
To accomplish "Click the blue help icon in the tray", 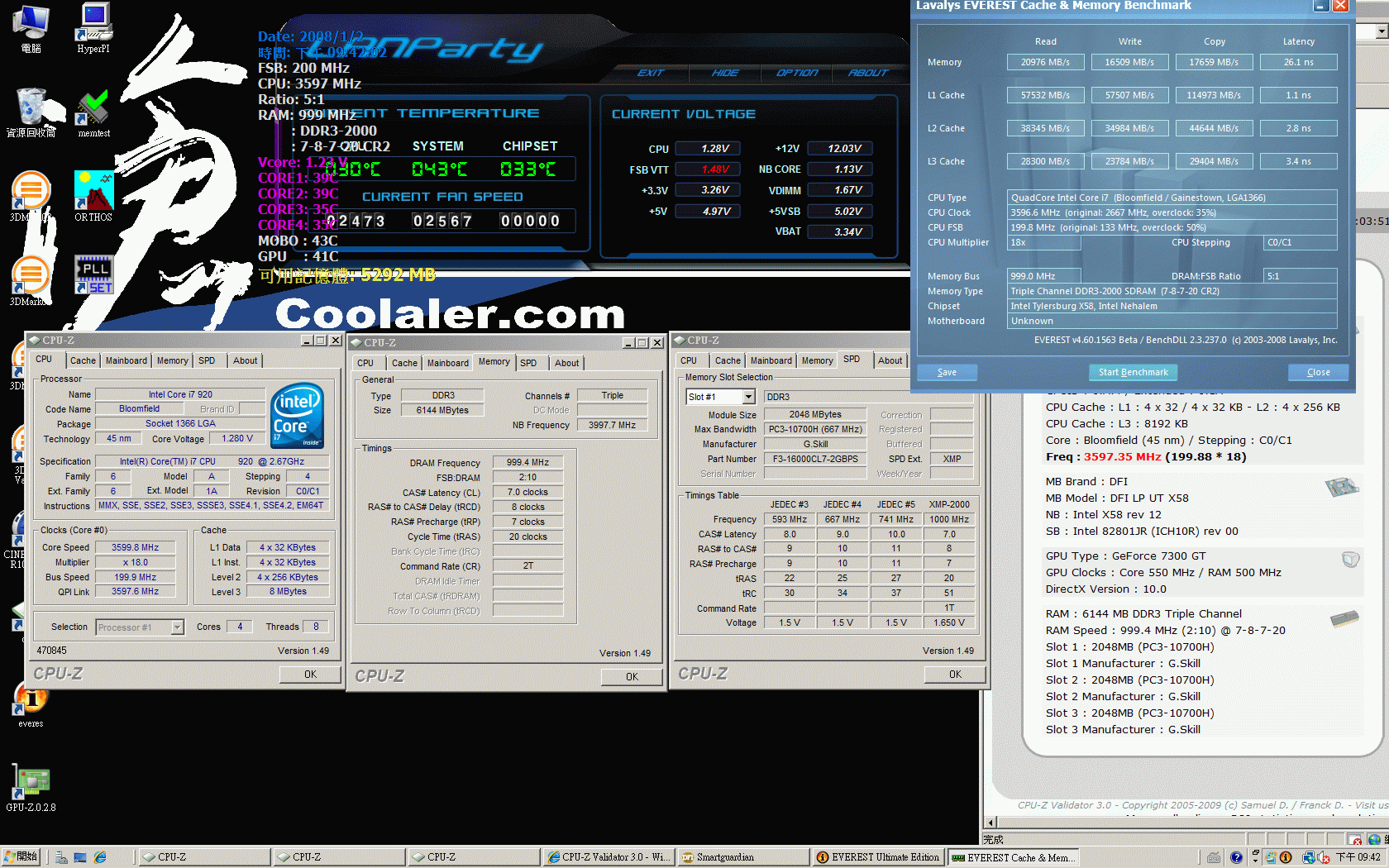I will [x=1236, y=857].
